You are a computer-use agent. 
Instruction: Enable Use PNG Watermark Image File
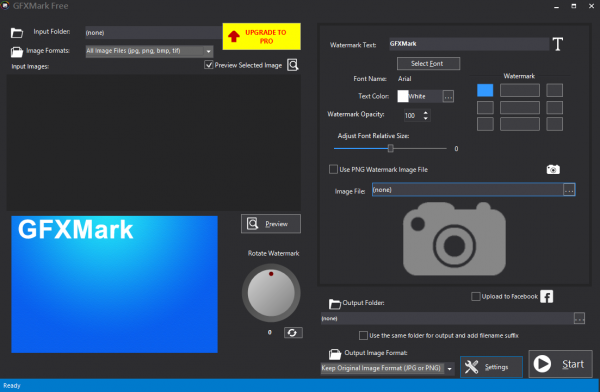click(x=333, y=169)
